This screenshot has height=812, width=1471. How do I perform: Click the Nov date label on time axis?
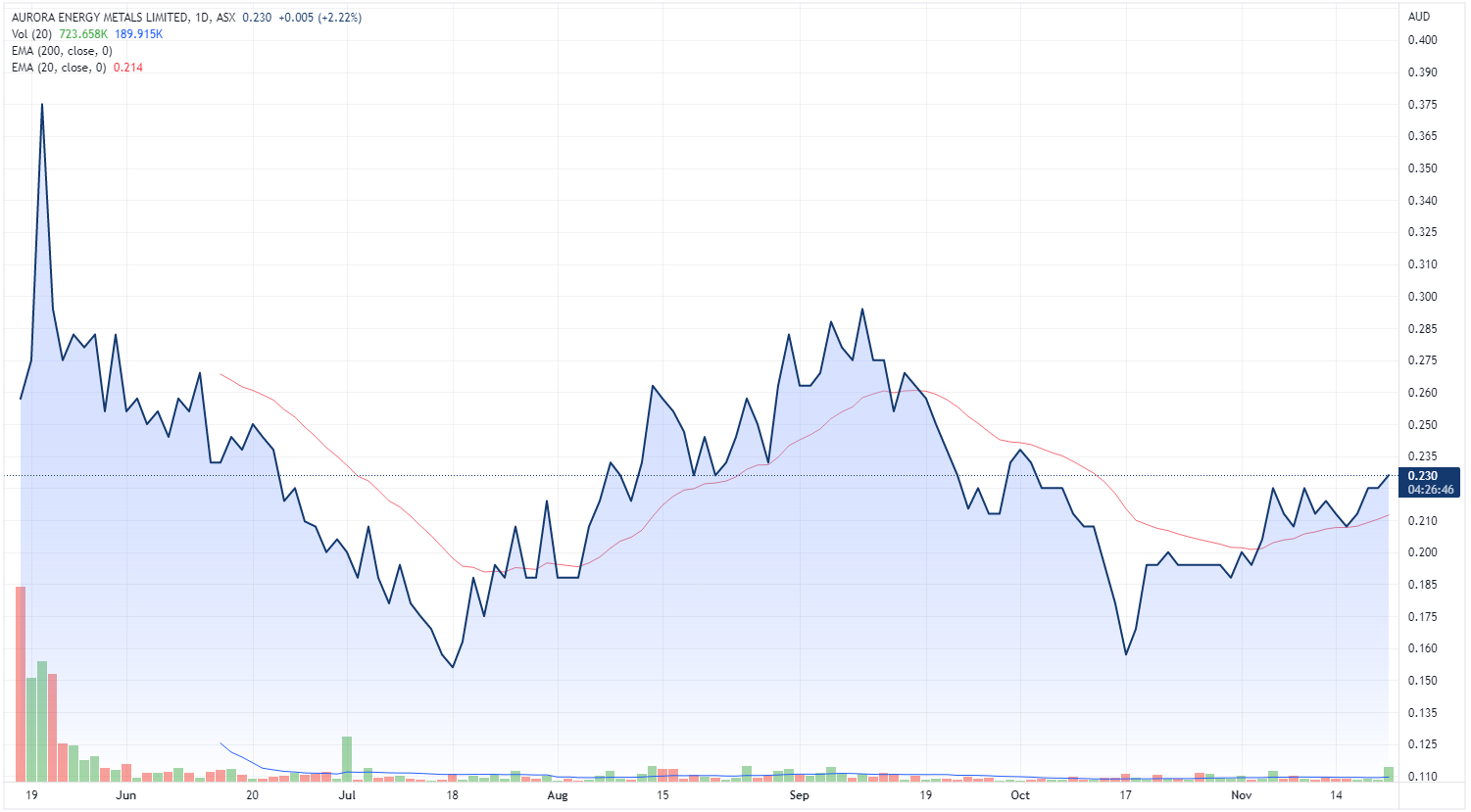click(x=1242, y=795)
